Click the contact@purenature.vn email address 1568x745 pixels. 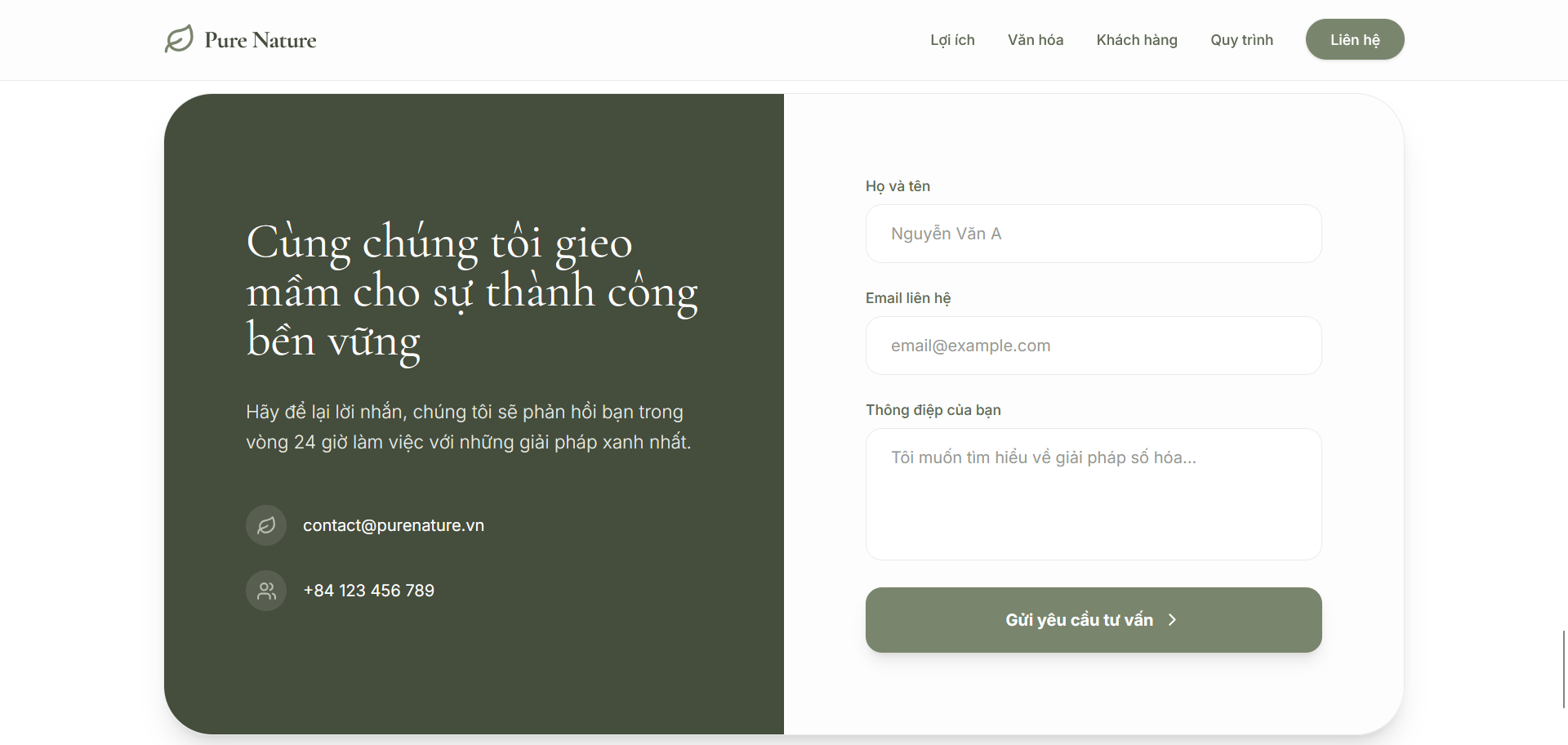pyautogui.click(x=394, y=525)
